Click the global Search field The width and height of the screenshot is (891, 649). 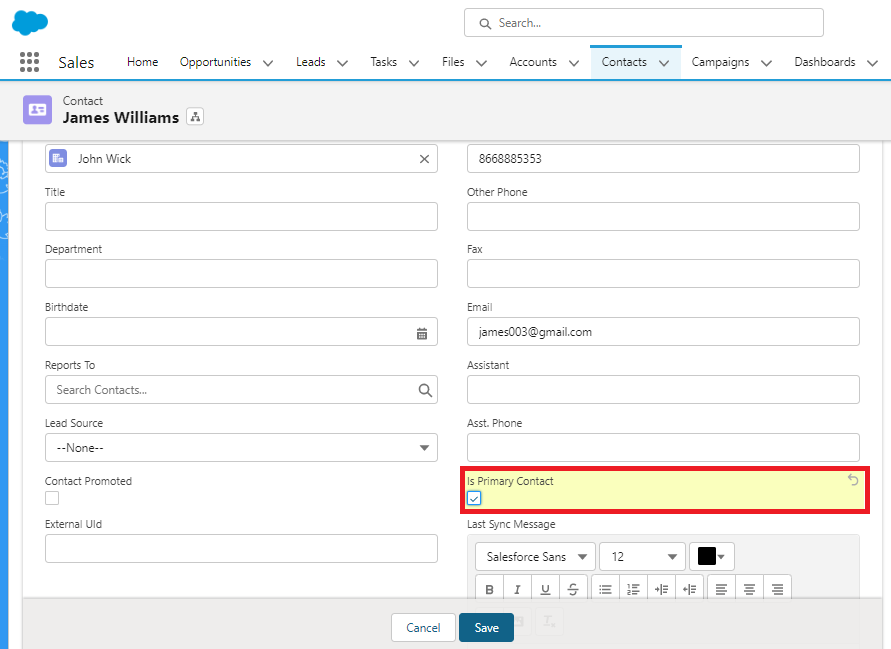point(644,23)
